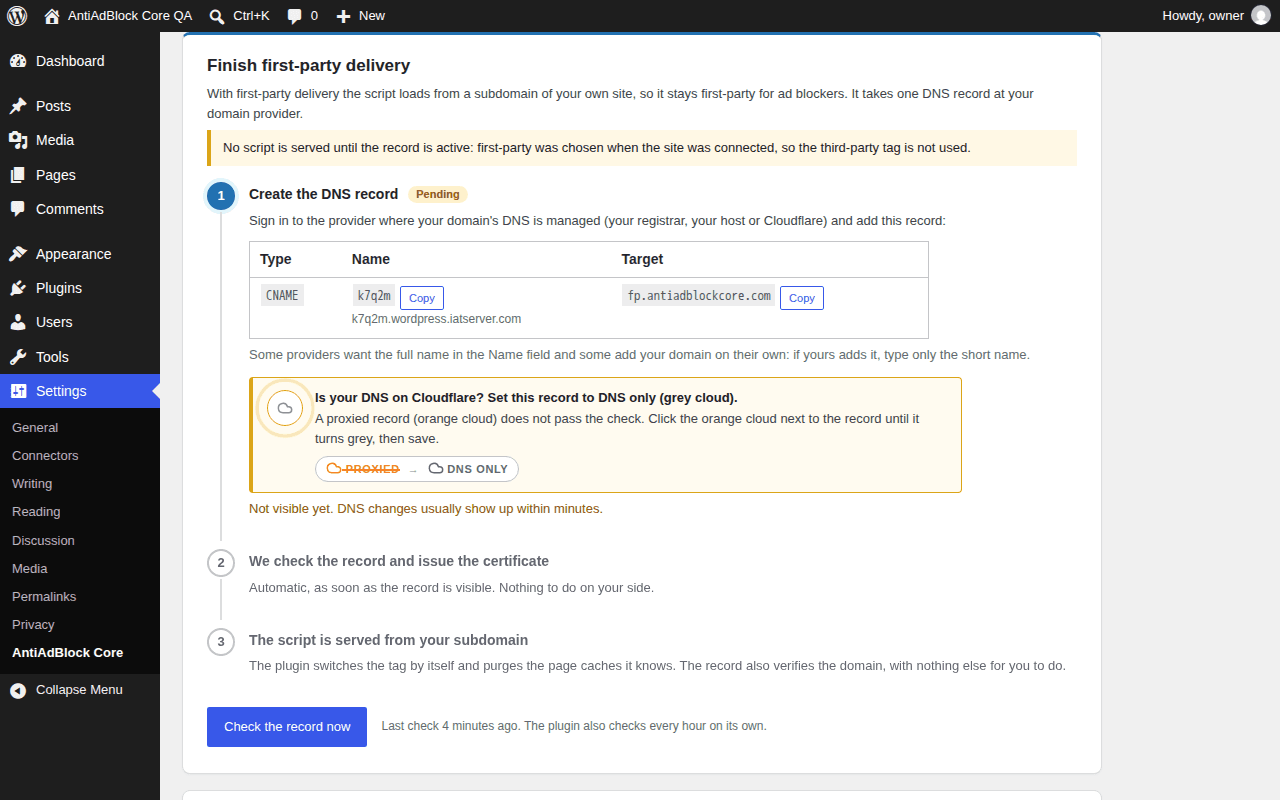
Task: Click the CNAME type value
Action: [x=282, y=296]
